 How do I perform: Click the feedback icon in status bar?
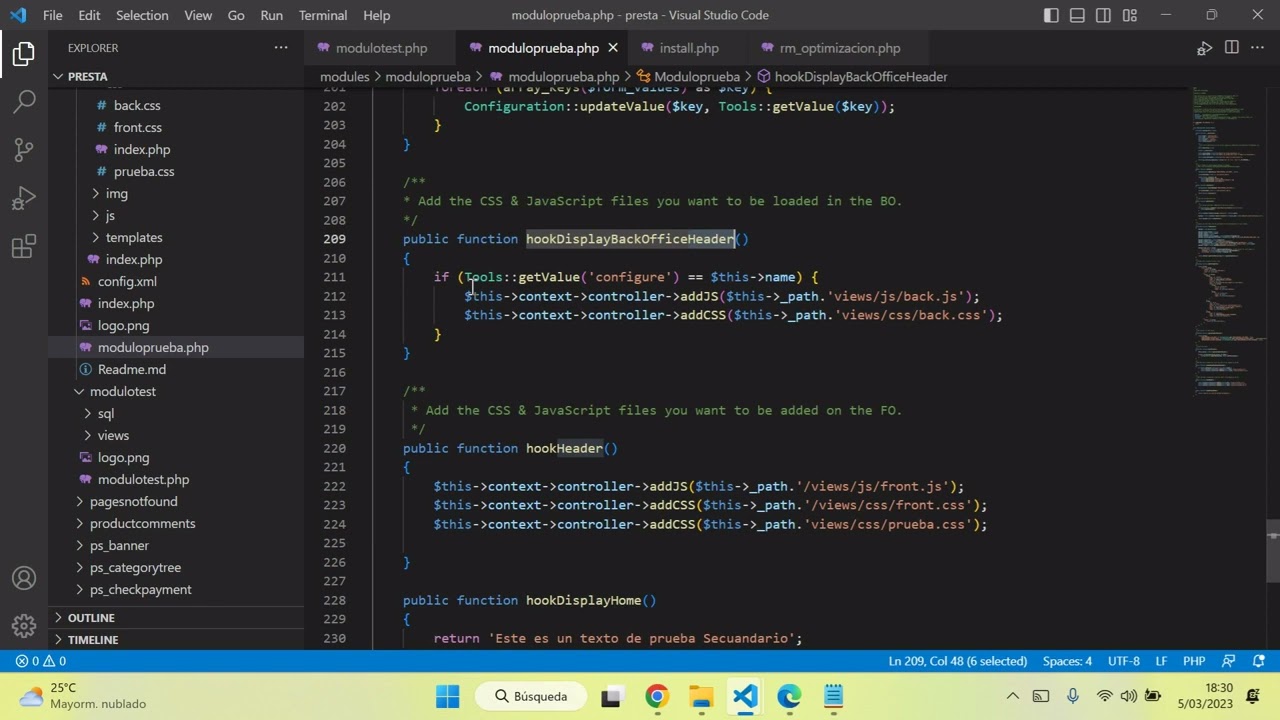(x=1229, y=661)
